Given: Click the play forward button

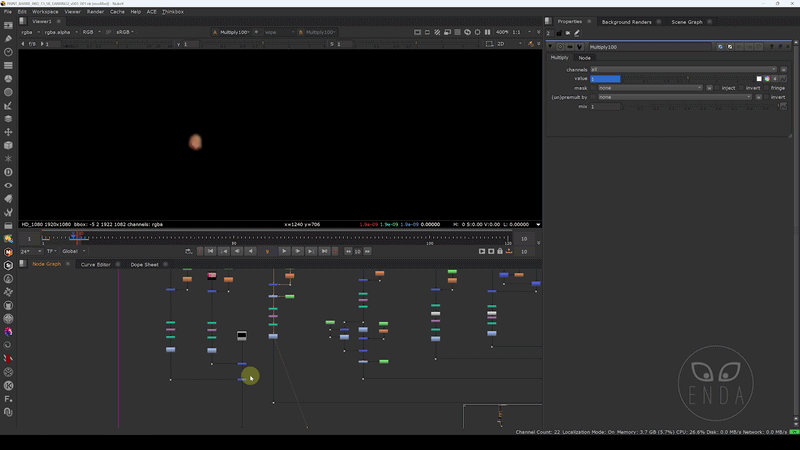Looking at the screenshot, I should (x=284, y=251).
